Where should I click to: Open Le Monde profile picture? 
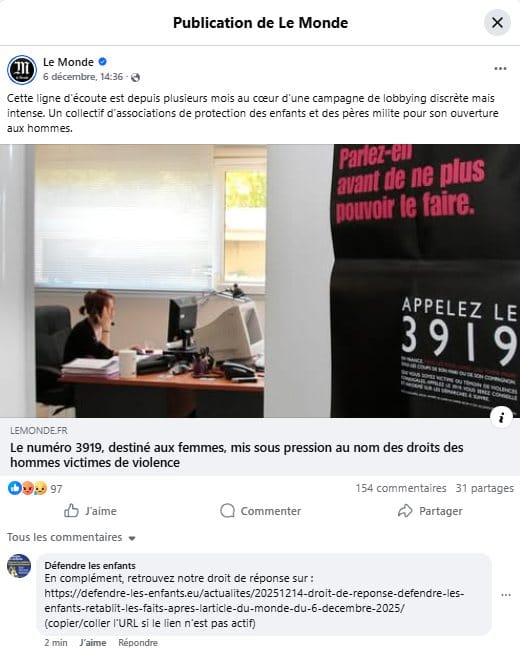(22, 69)
